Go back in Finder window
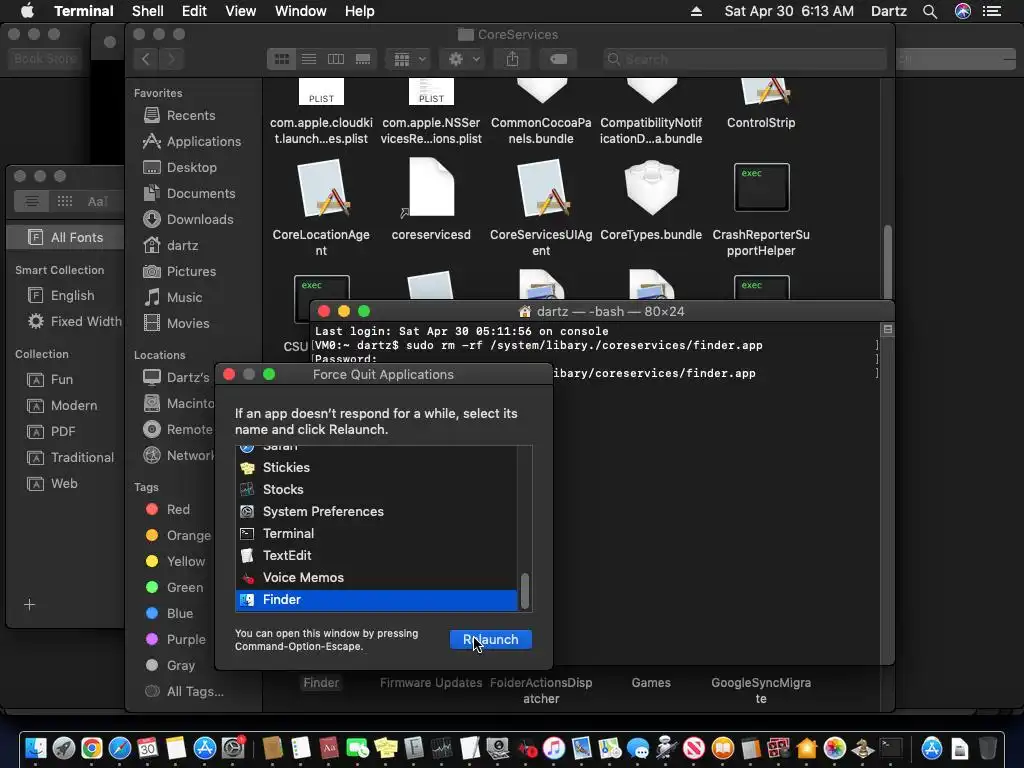 point(146,59)
